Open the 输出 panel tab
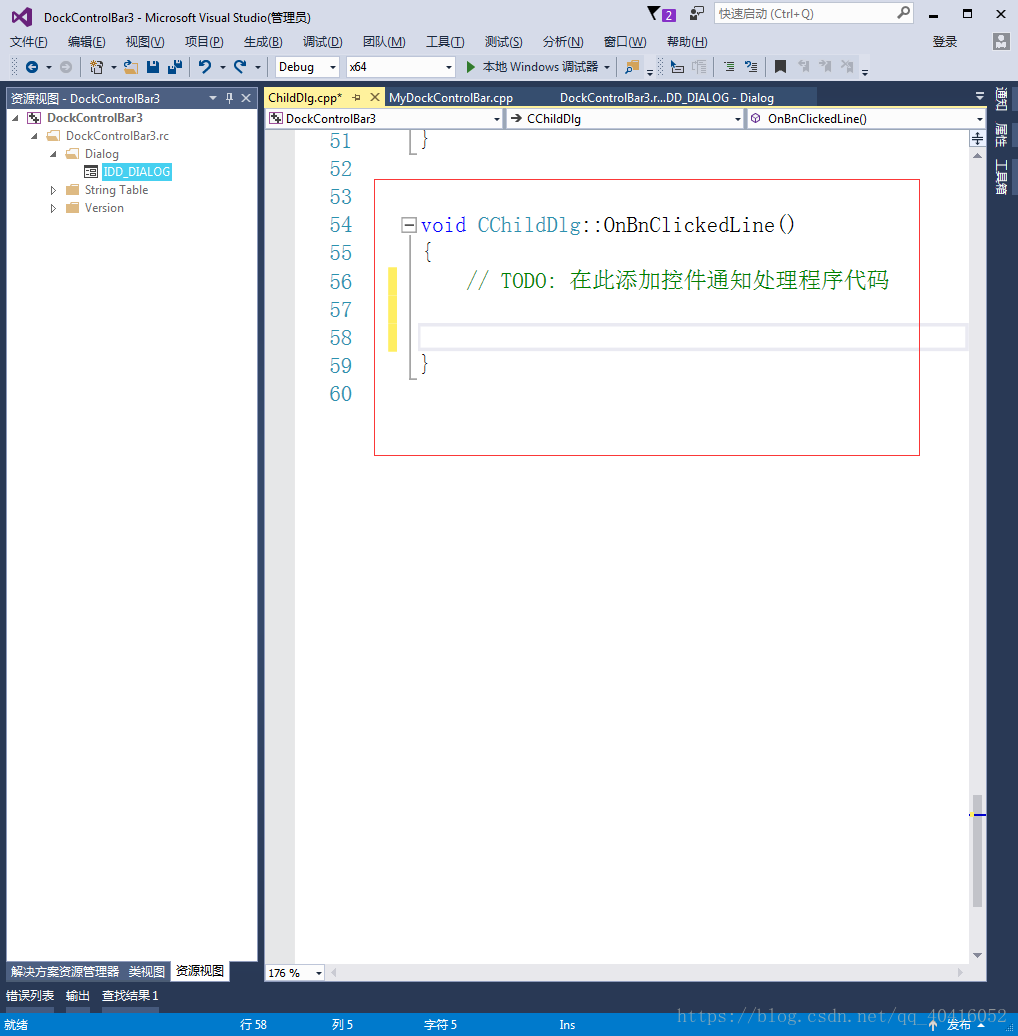The image size is (1018, 1036). (x=77, y=995)
